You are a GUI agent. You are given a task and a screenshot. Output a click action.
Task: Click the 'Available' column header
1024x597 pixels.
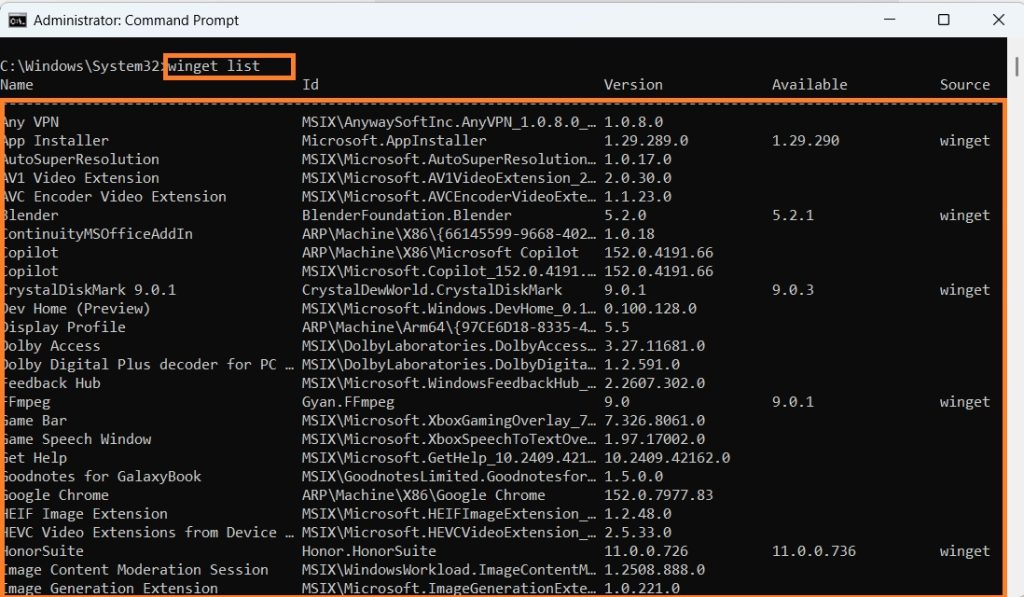coord(809,85)
